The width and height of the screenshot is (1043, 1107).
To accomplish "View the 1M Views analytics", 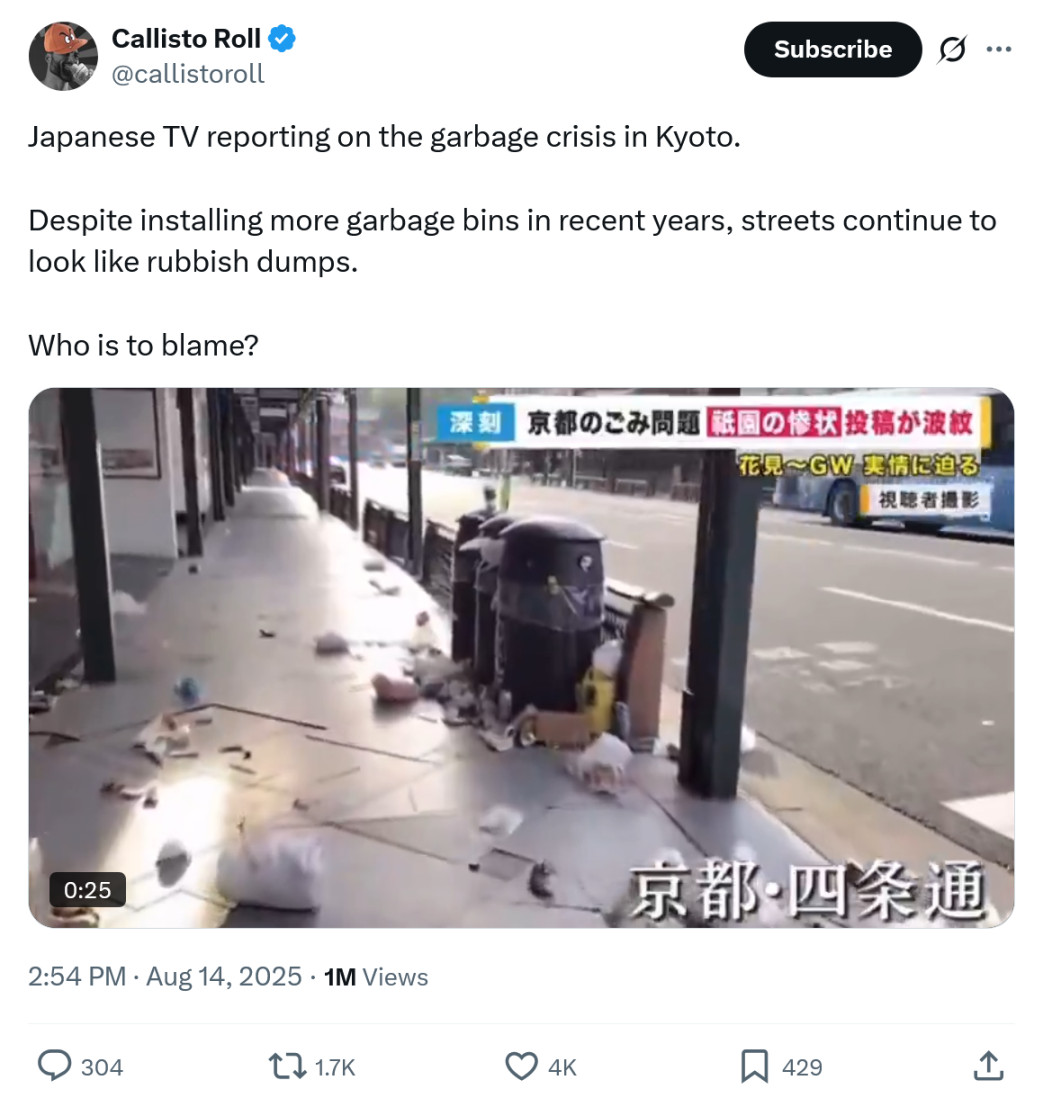I will 376,977.
